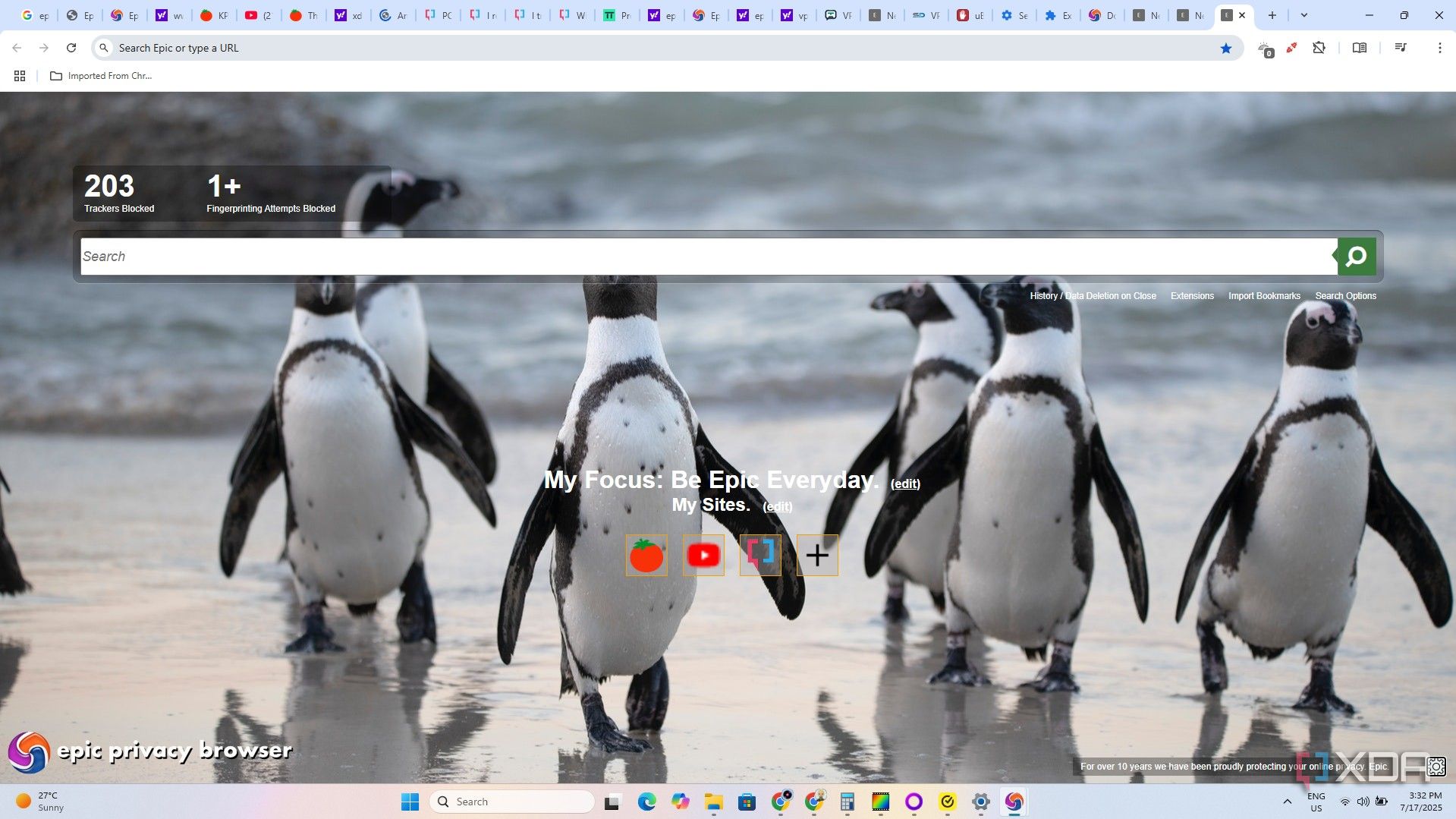Open the Imported From Chr... bookmarks folder
This screenshot has height=819, width=1456.
pyautogui.click(x=101, y=76)
